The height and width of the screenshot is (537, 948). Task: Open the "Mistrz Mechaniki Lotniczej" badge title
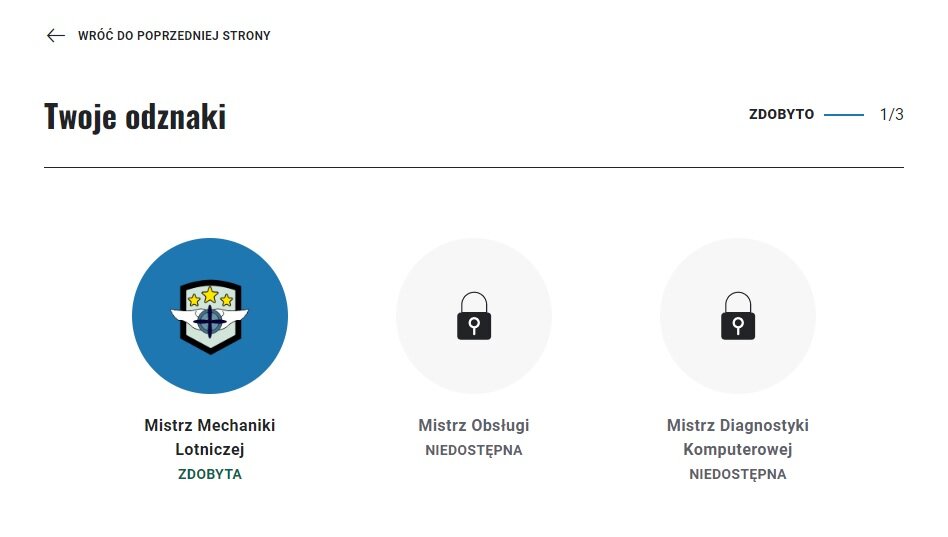tap(210, 437)
